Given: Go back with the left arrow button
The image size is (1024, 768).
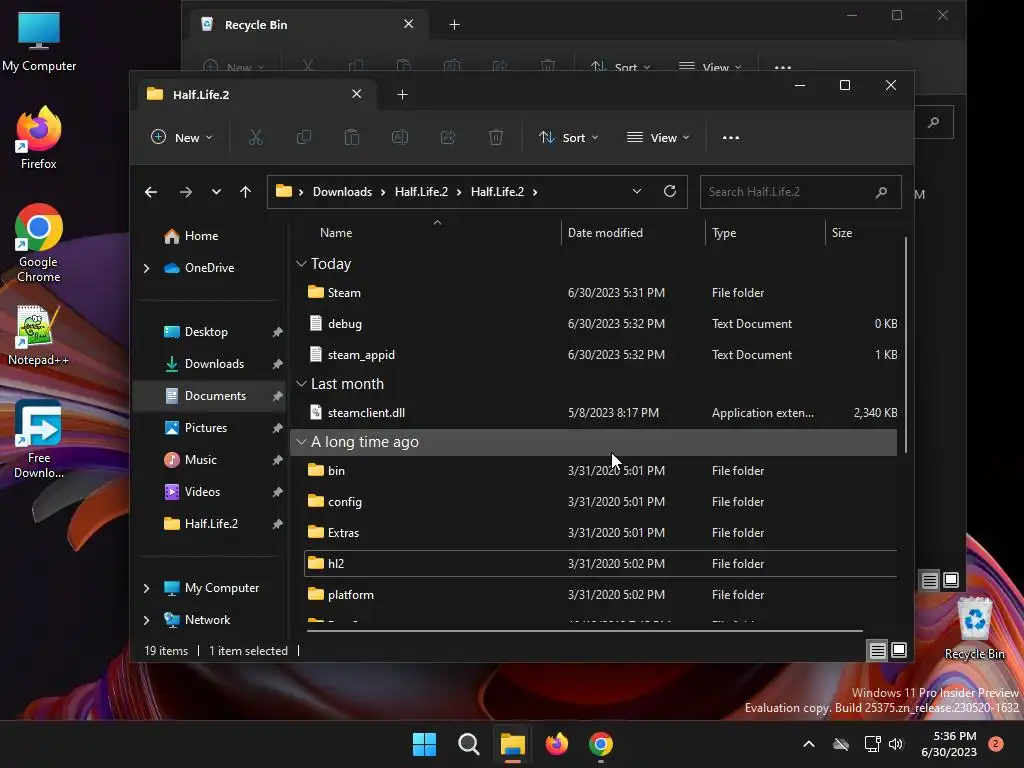Looking at the screenshot, I should [151, 192].
